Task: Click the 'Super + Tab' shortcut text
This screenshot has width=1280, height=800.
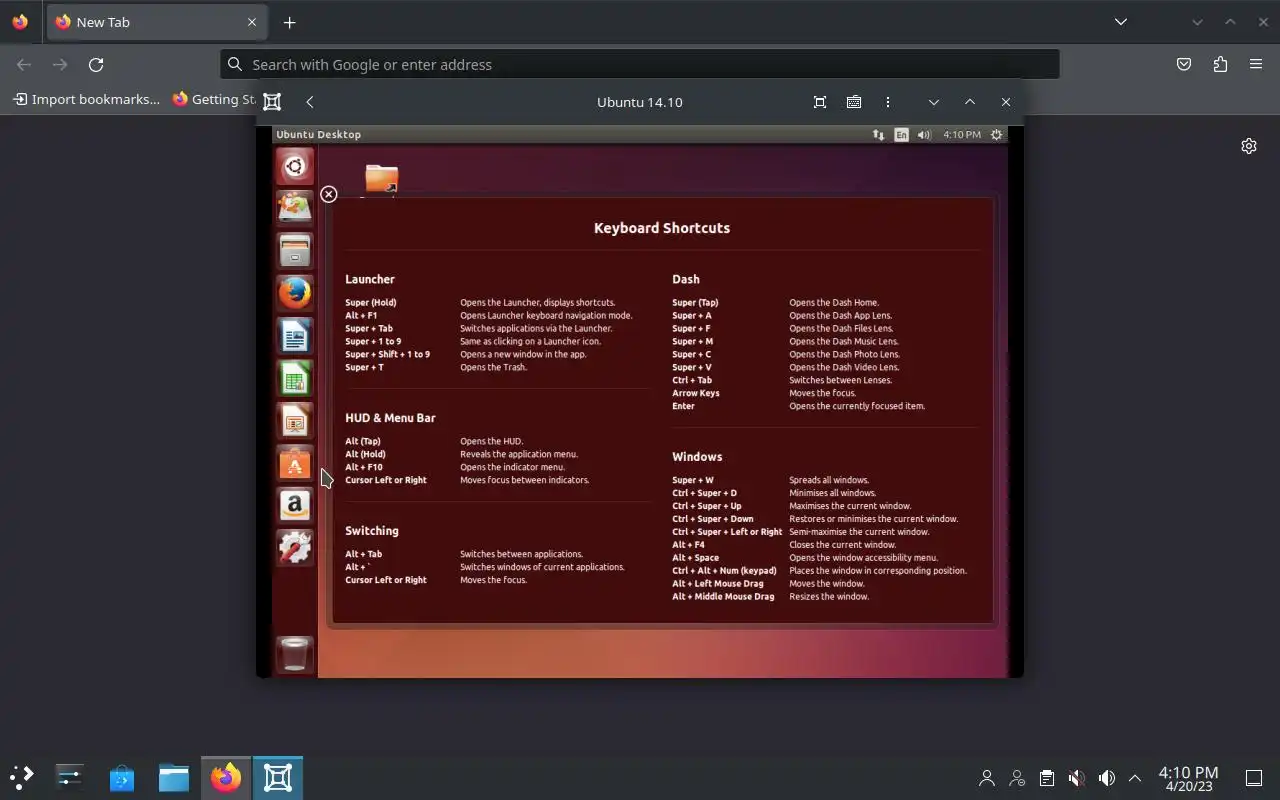Action: (369, 328)
